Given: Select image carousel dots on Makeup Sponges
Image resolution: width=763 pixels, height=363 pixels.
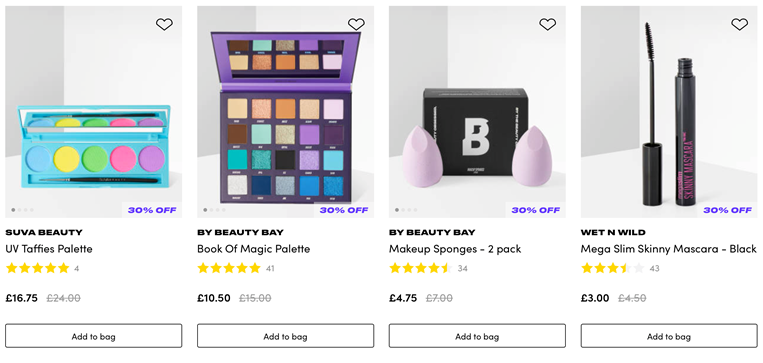Looking at the screenshot, I should (x=406, y=210).
